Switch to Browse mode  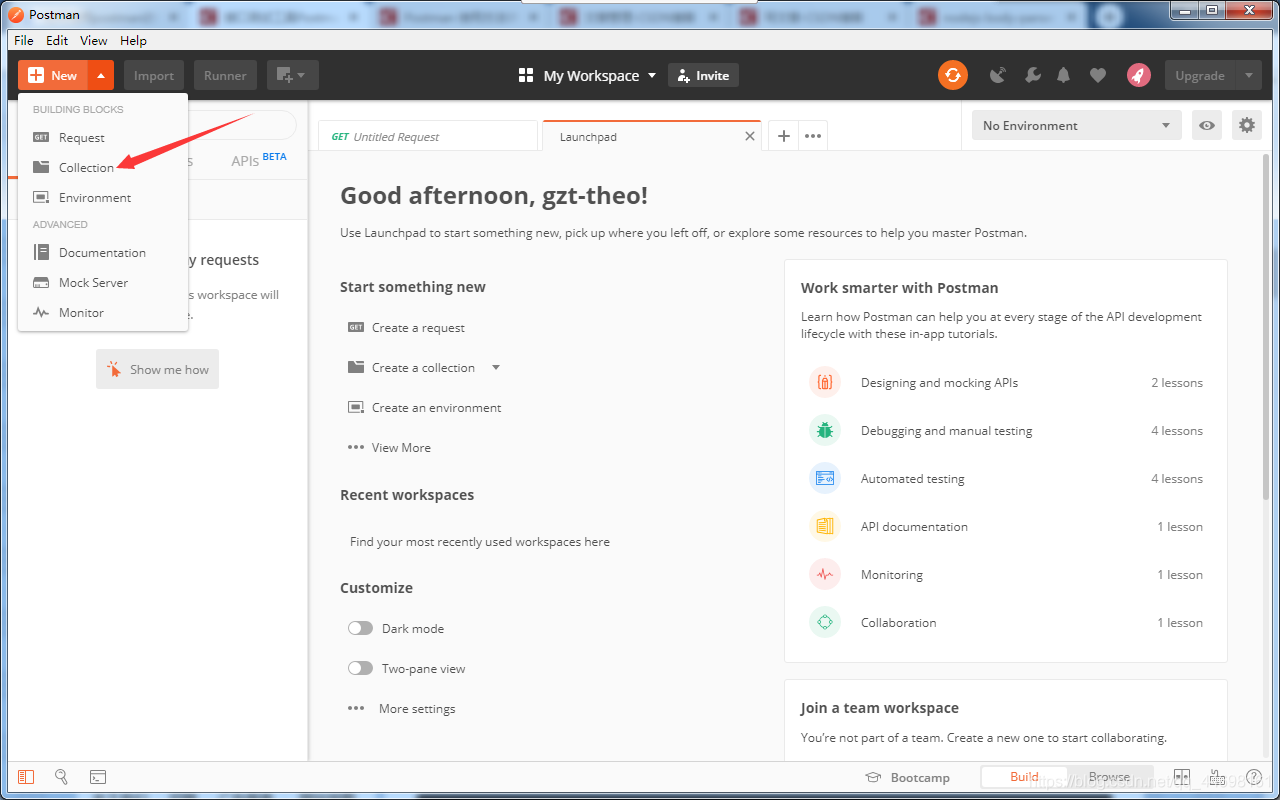1109,777
